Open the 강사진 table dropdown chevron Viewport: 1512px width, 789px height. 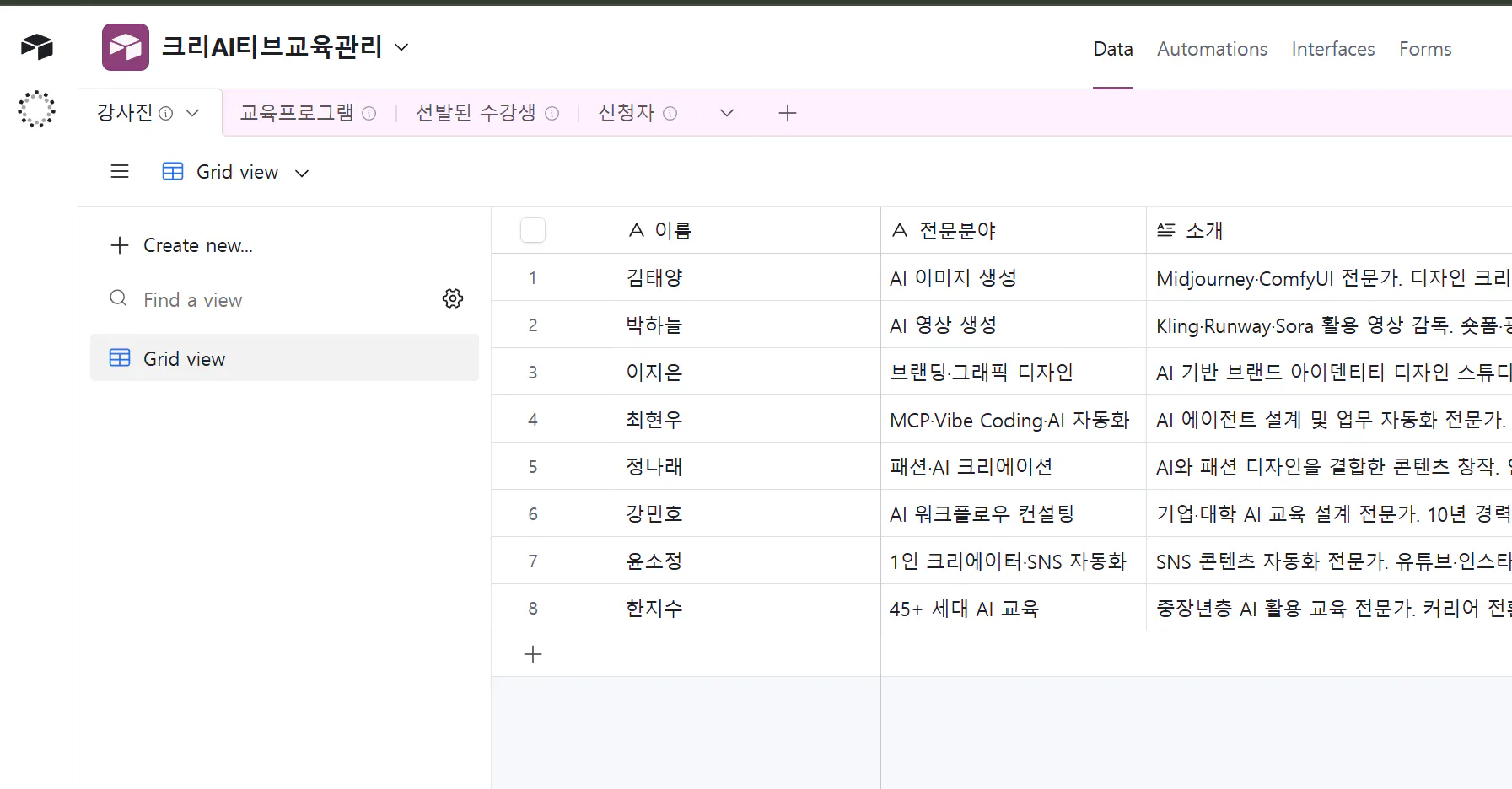click(192, 112)
